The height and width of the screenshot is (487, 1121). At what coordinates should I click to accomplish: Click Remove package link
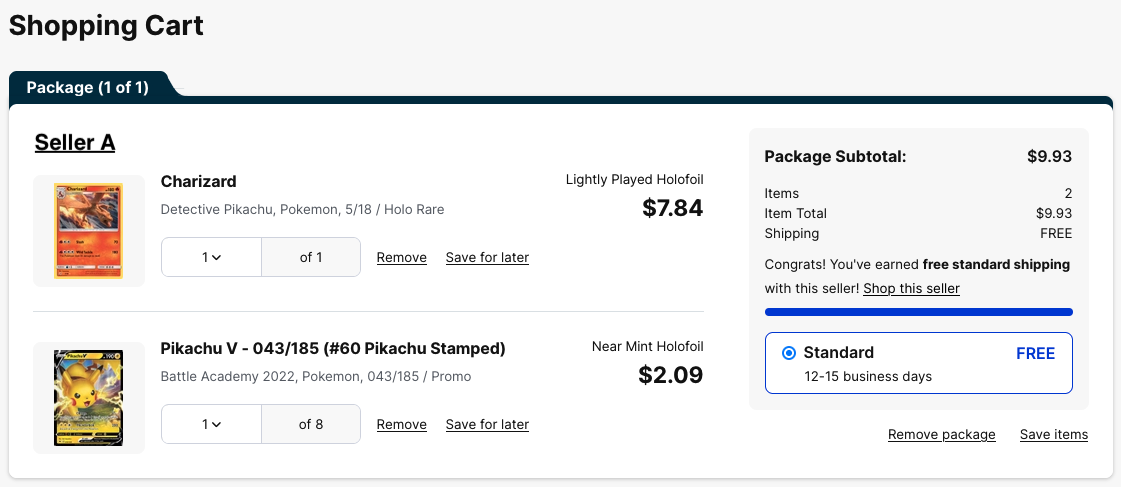(x=942, y=434)
